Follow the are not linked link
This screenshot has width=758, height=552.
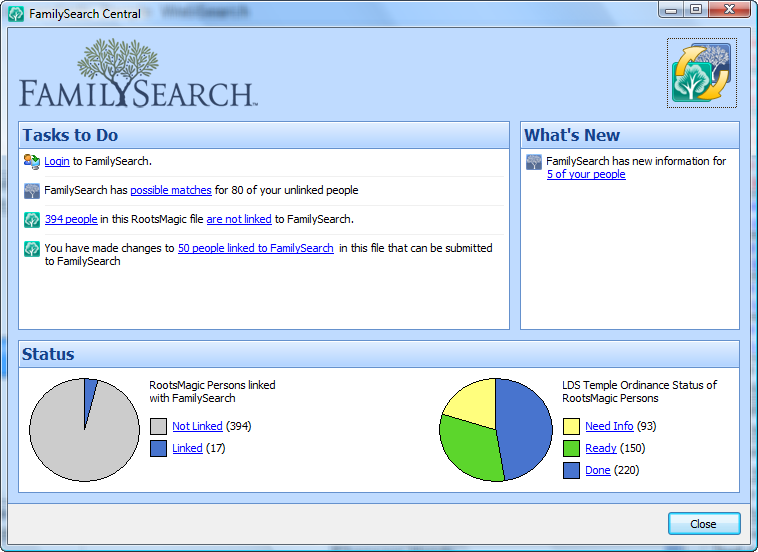click(x=239, y=219)
